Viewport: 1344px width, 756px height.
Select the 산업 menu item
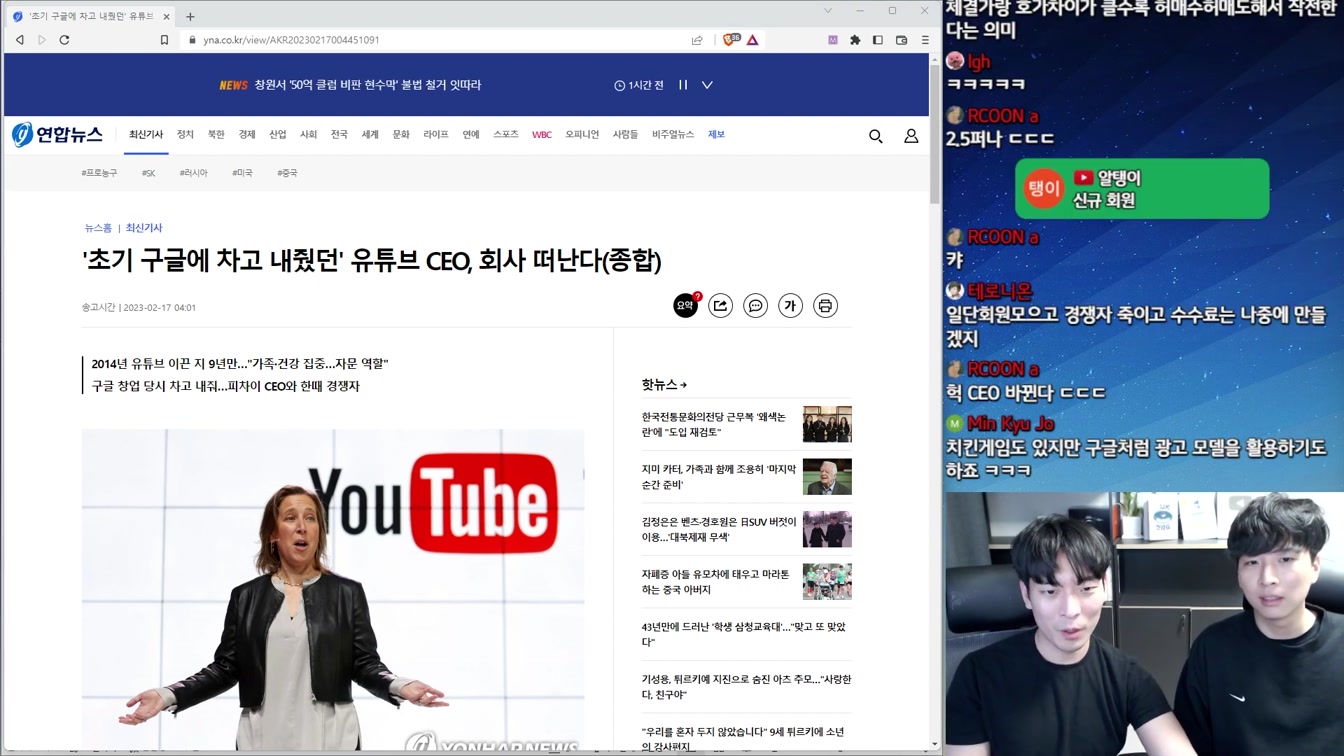pos(278,135)
